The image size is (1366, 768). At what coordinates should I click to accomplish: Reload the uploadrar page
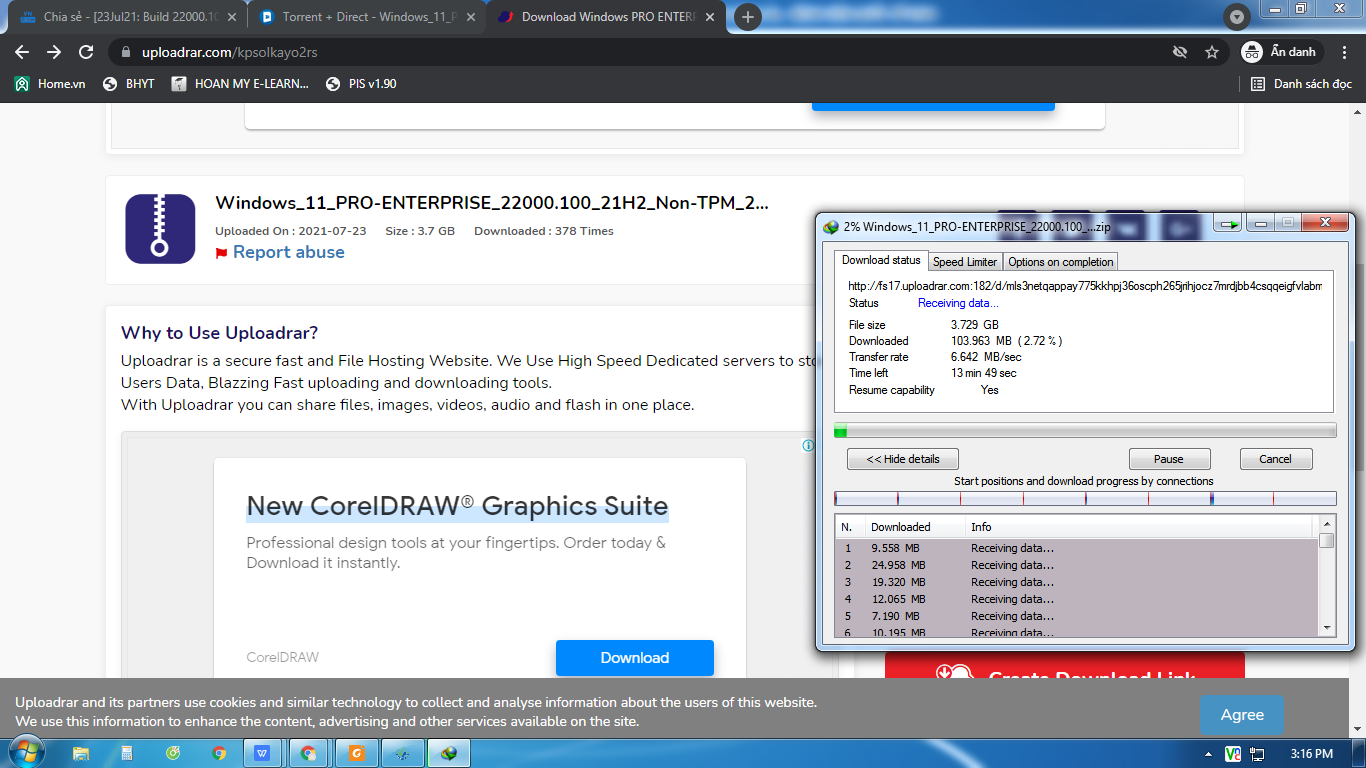point(86,52)
